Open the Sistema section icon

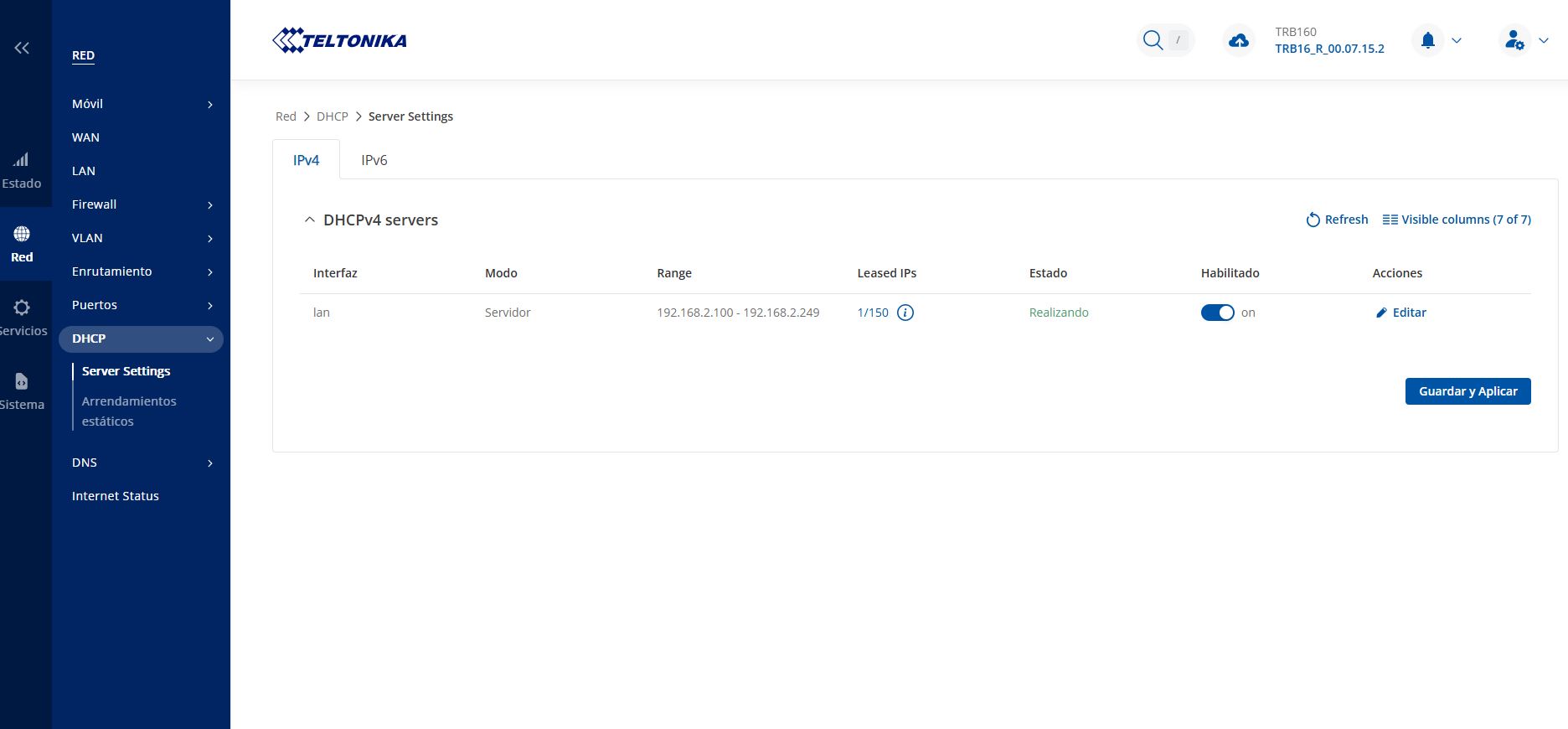[22, 382]
